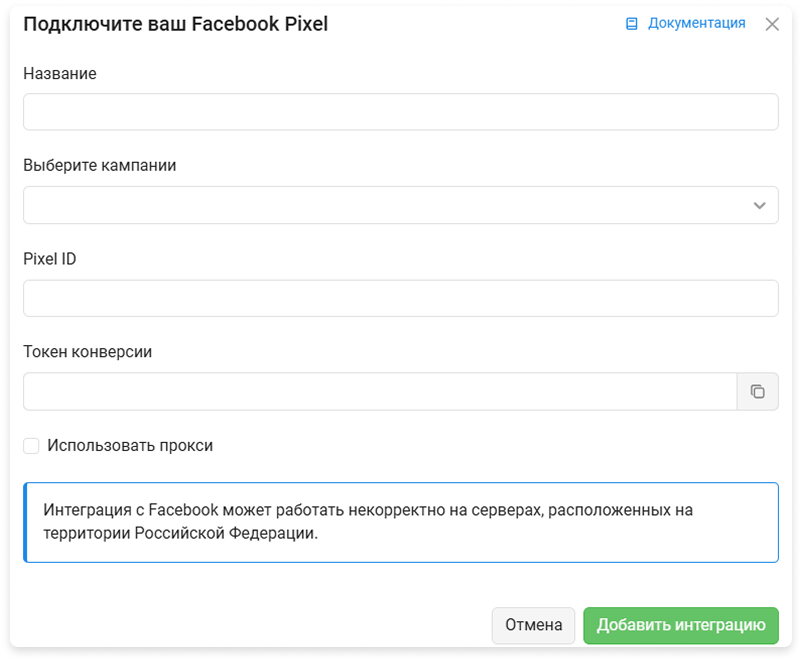Expand the campaigns list via chevron arrow

tap(759, 205)
